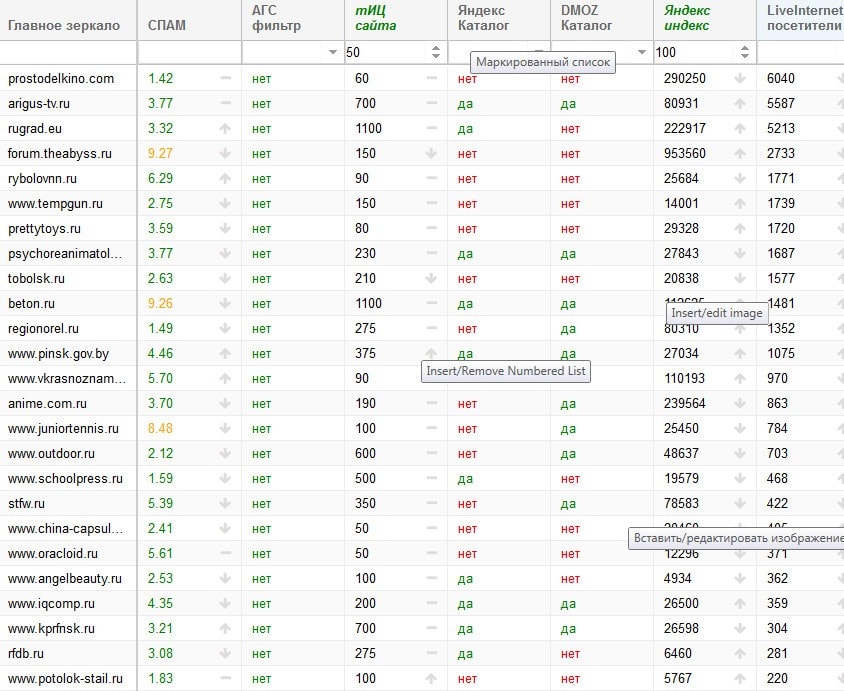Select the beton.ru domain
844x691 pixels.
tap(31, 304)
